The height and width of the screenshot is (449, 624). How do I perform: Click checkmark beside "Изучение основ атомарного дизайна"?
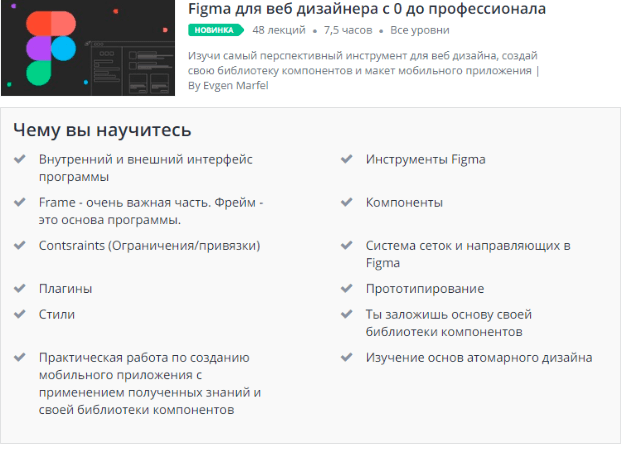(347, 357)
